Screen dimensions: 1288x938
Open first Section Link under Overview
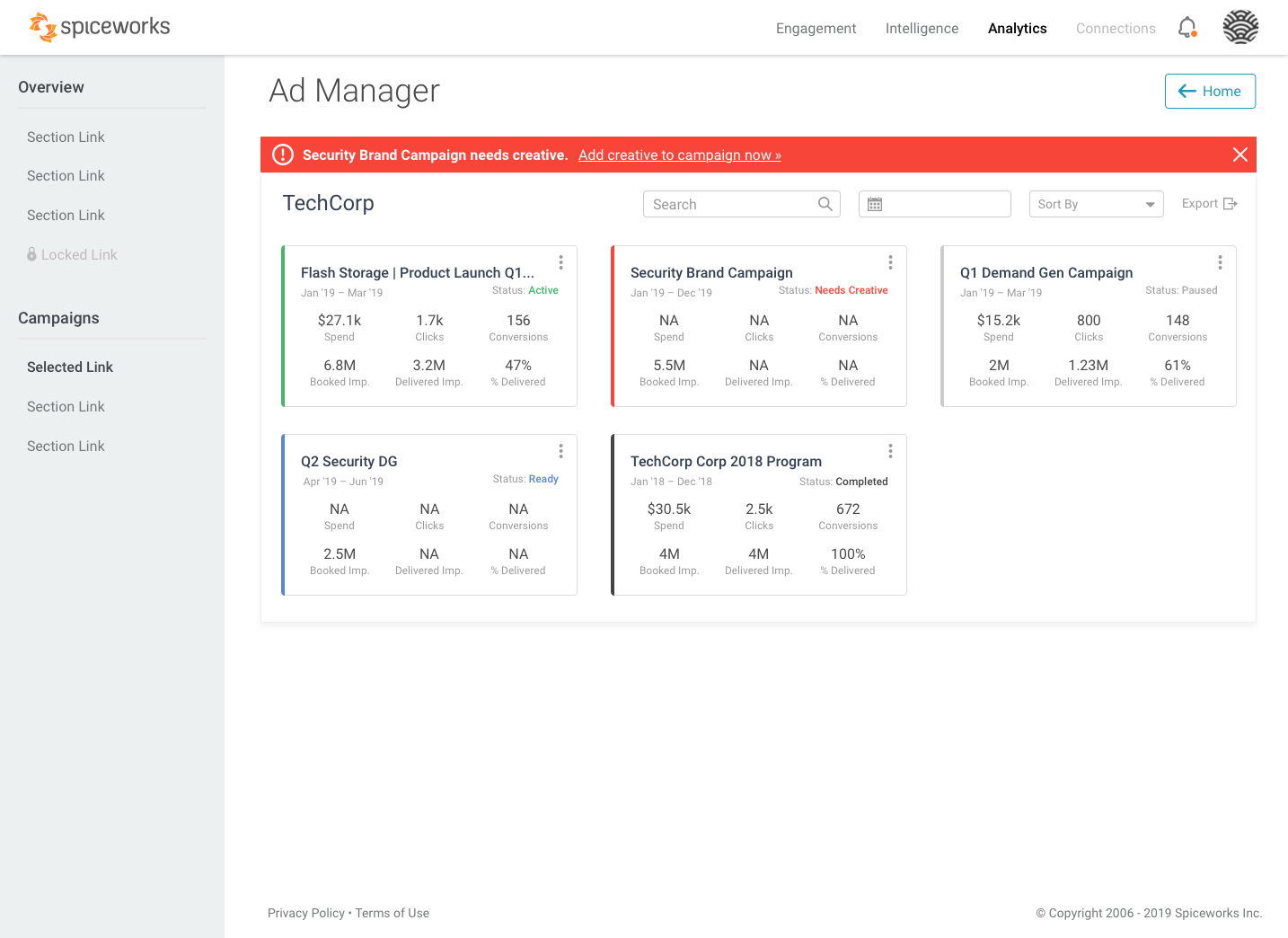(66, 137)
